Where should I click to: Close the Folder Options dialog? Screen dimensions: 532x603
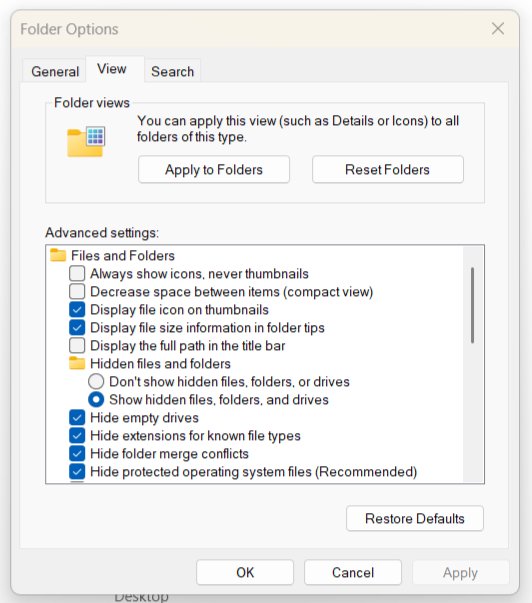pos(498,28)
